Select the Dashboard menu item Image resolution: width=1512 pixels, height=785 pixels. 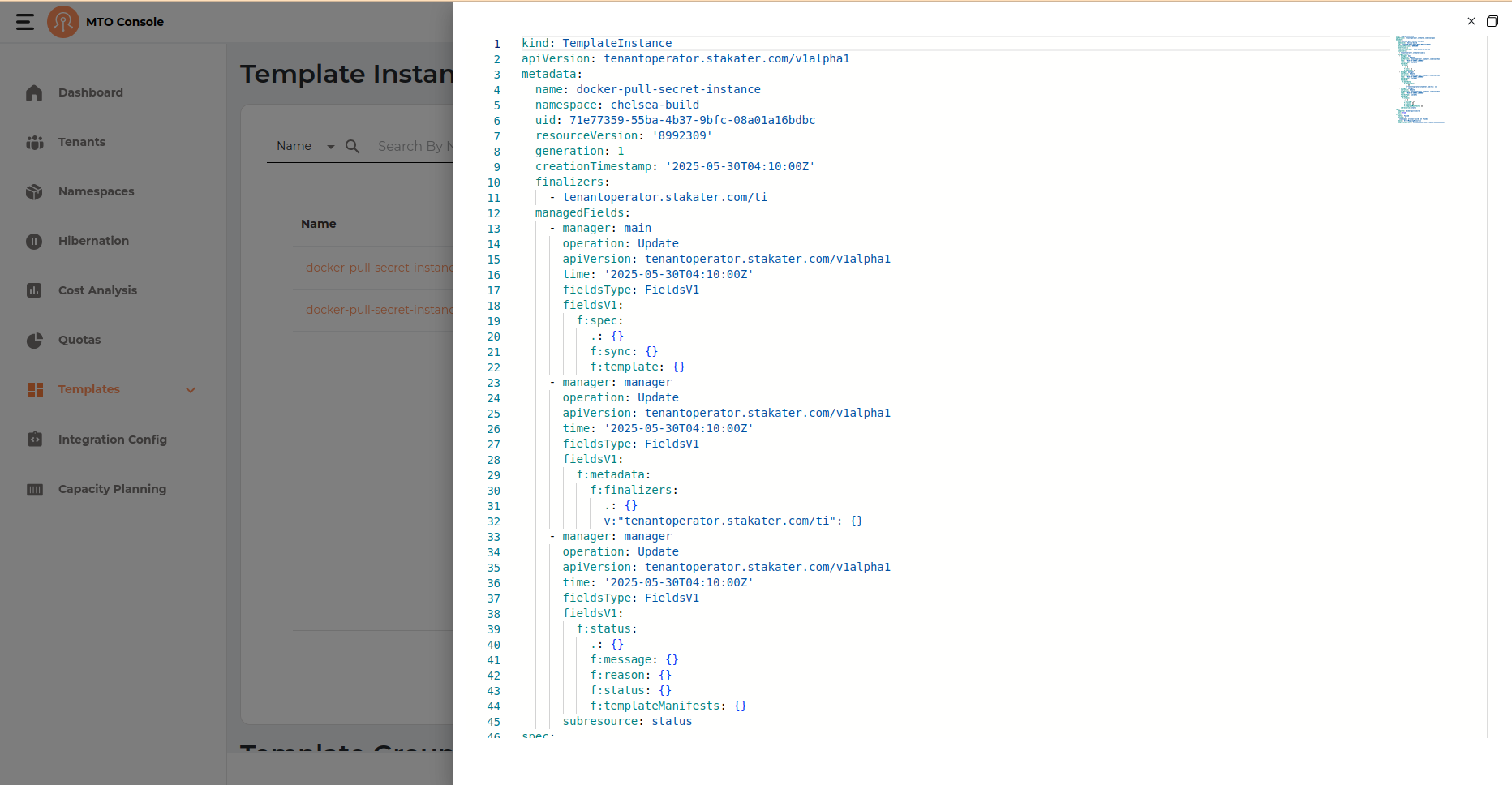click(90, 92)
